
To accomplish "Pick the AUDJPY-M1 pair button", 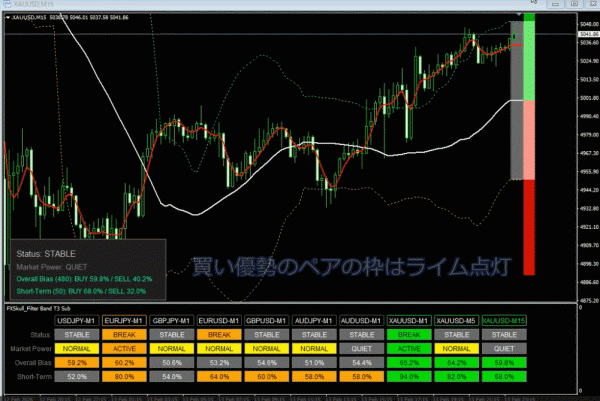I will tap(314, 319).
